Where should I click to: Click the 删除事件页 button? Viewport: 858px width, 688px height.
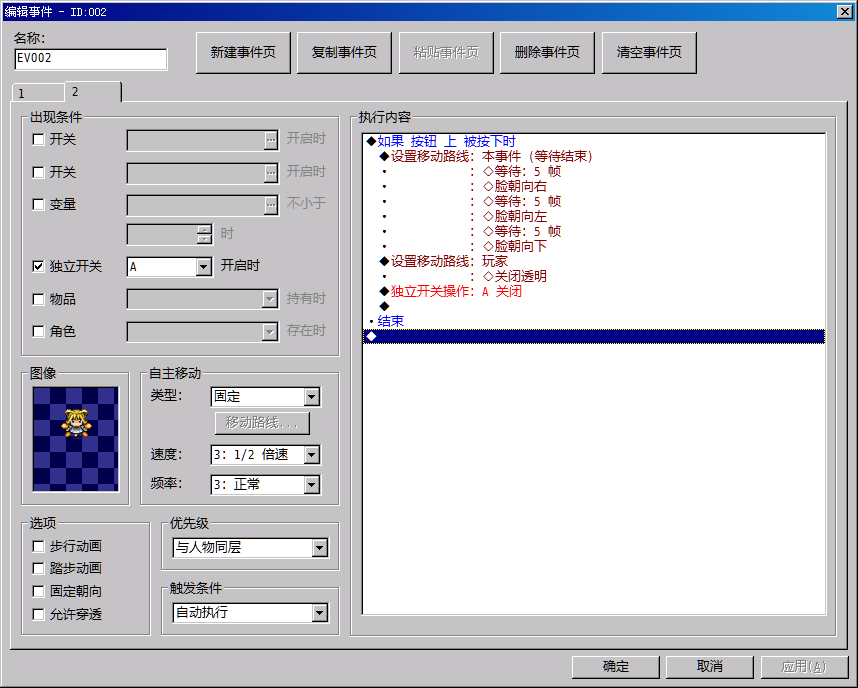[x=547, y=53]
